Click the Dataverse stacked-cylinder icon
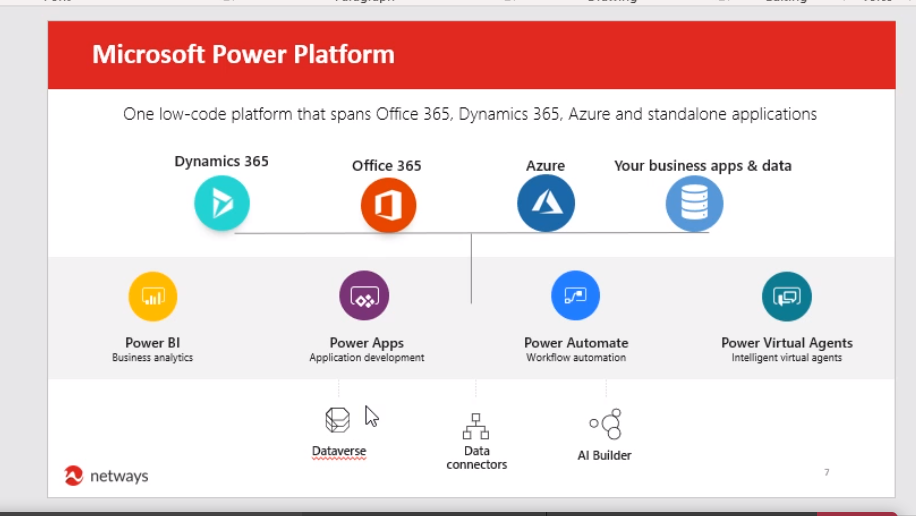 coord(338,420)
